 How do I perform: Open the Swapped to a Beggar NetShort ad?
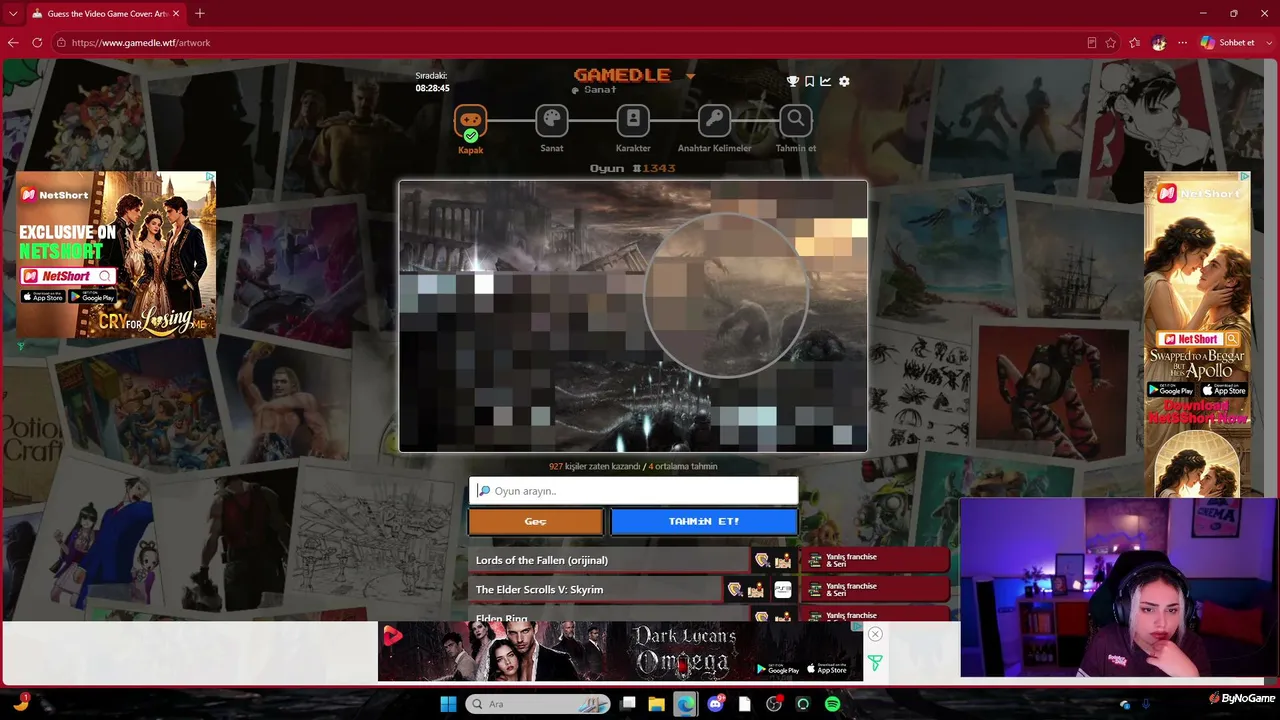coord(1197,334)
